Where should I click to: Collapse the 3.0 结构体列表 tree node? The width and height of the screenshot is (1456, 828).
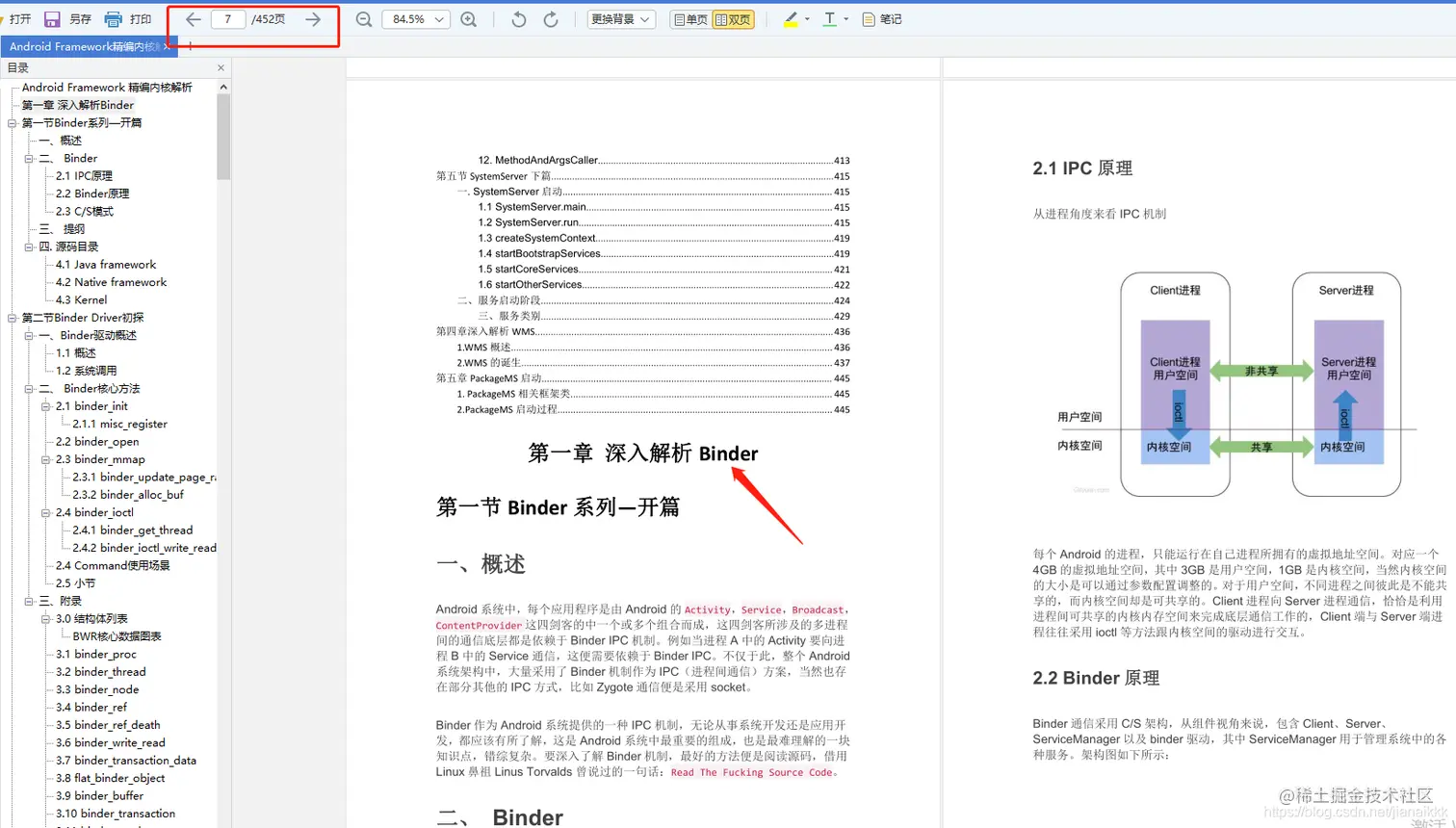pyautogui.click(x=45, y=619)
